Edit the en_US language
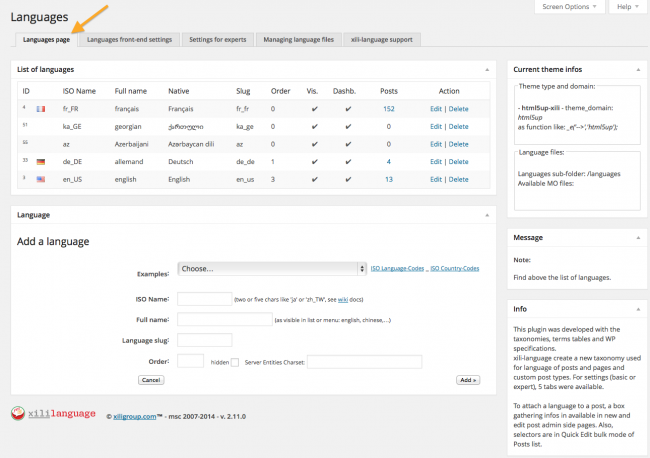Image resolution: width=650 pixels, height=458 pixels. pyautogui.click(x=436, y=179)
